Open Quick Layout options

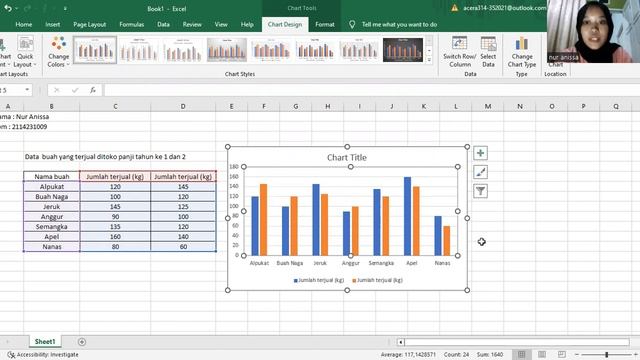pos(25,52)
